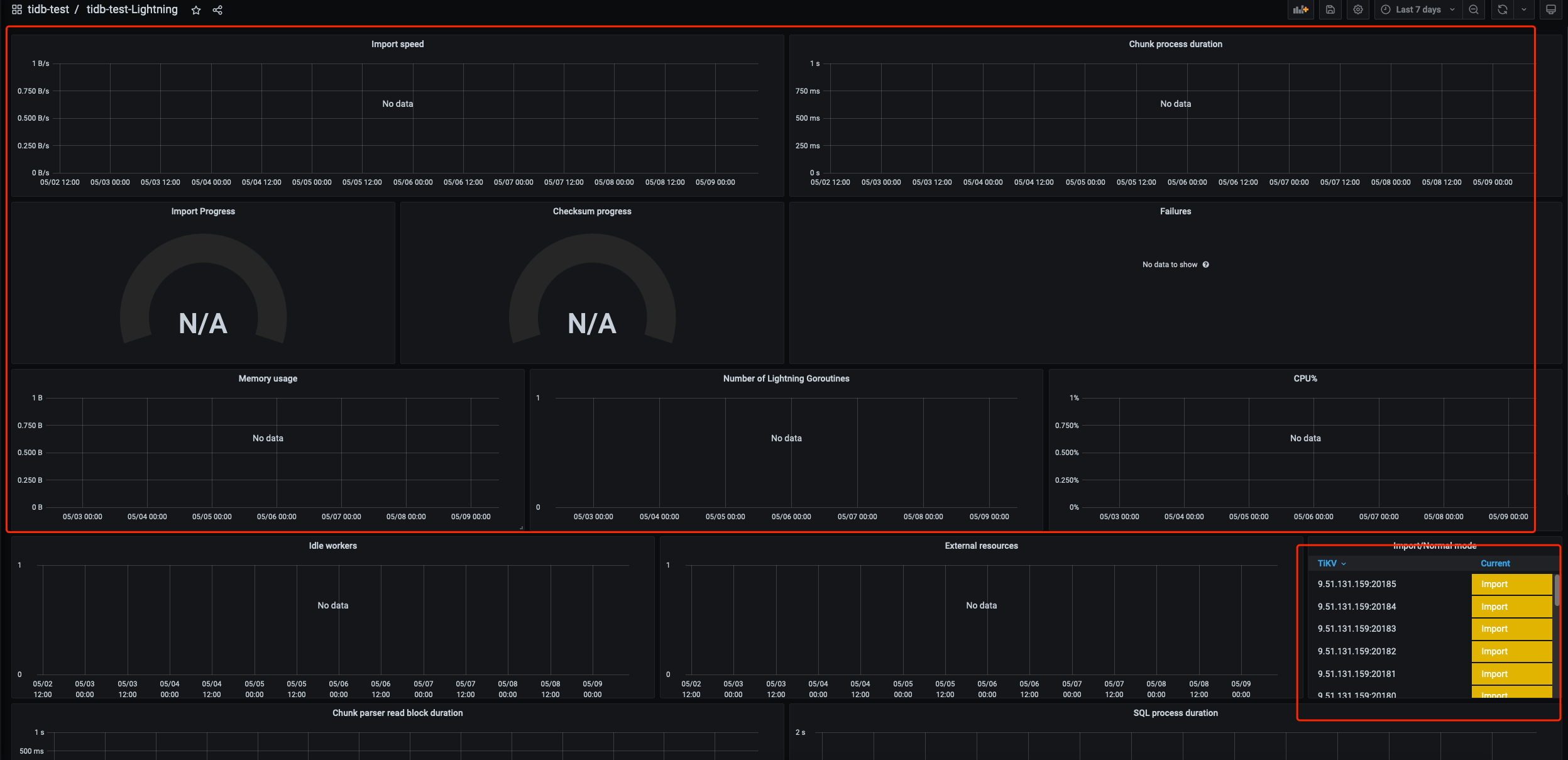
Task: Star the tidb-test-Lightning dashboard
Action: pos(196,10)
